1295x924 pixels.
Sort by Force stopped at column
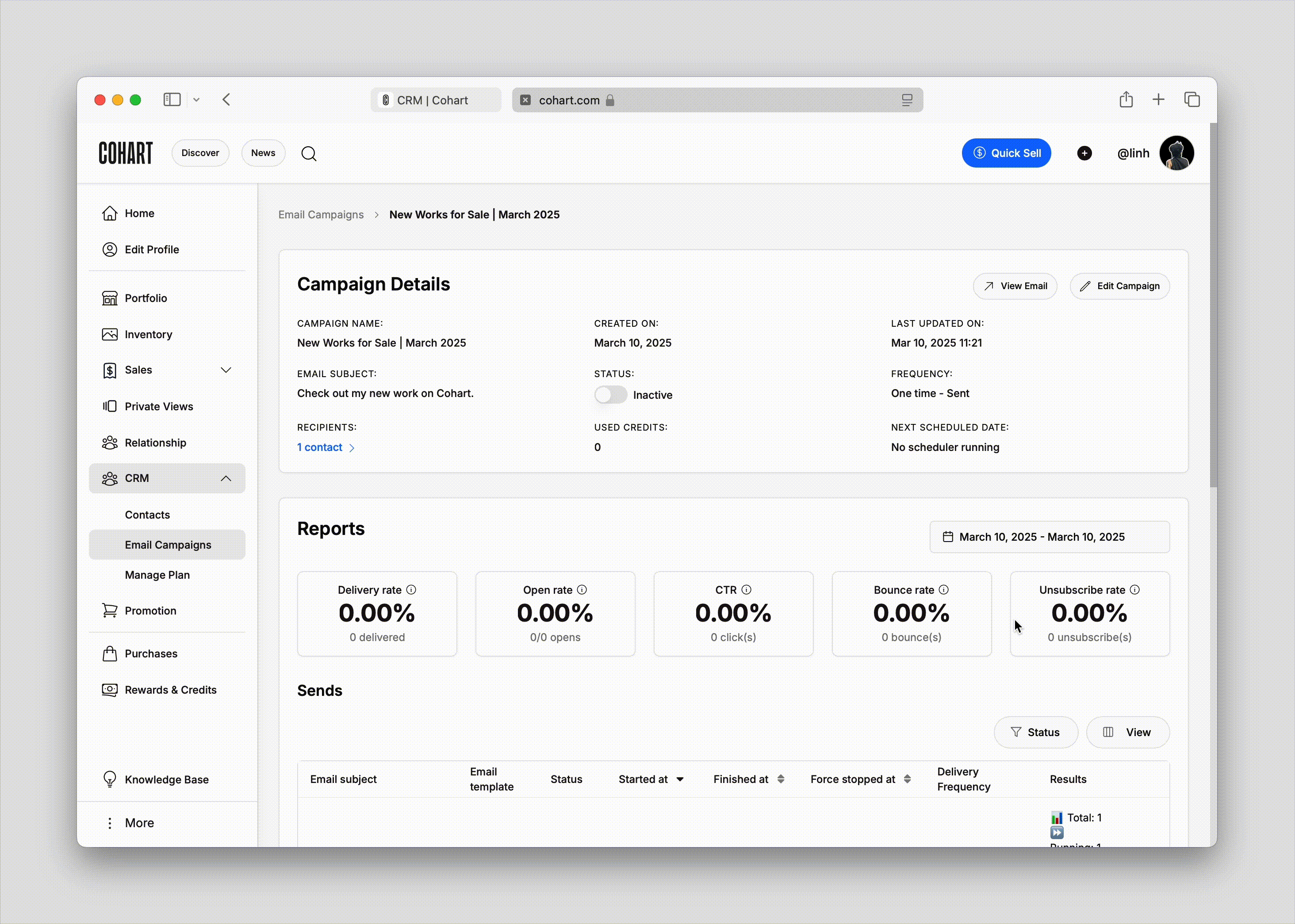(861, 779)
